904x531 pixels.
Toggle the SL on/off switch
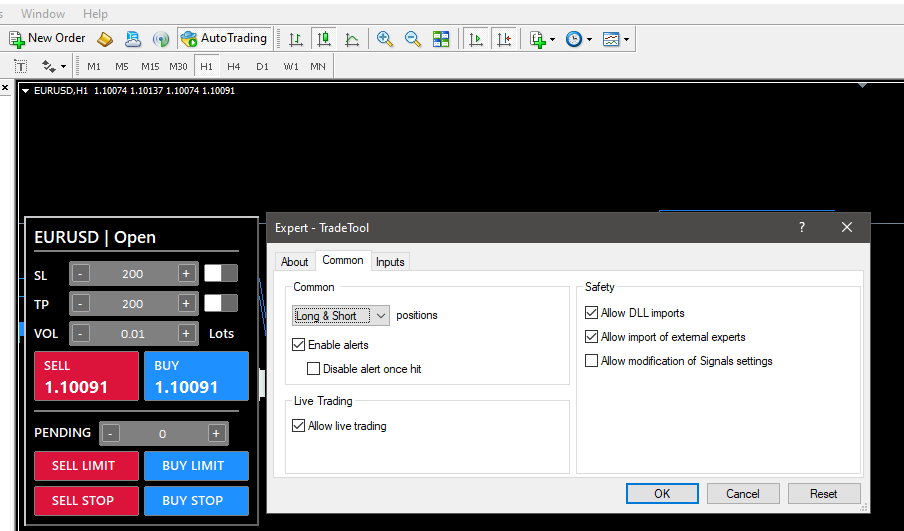(221, 273)
